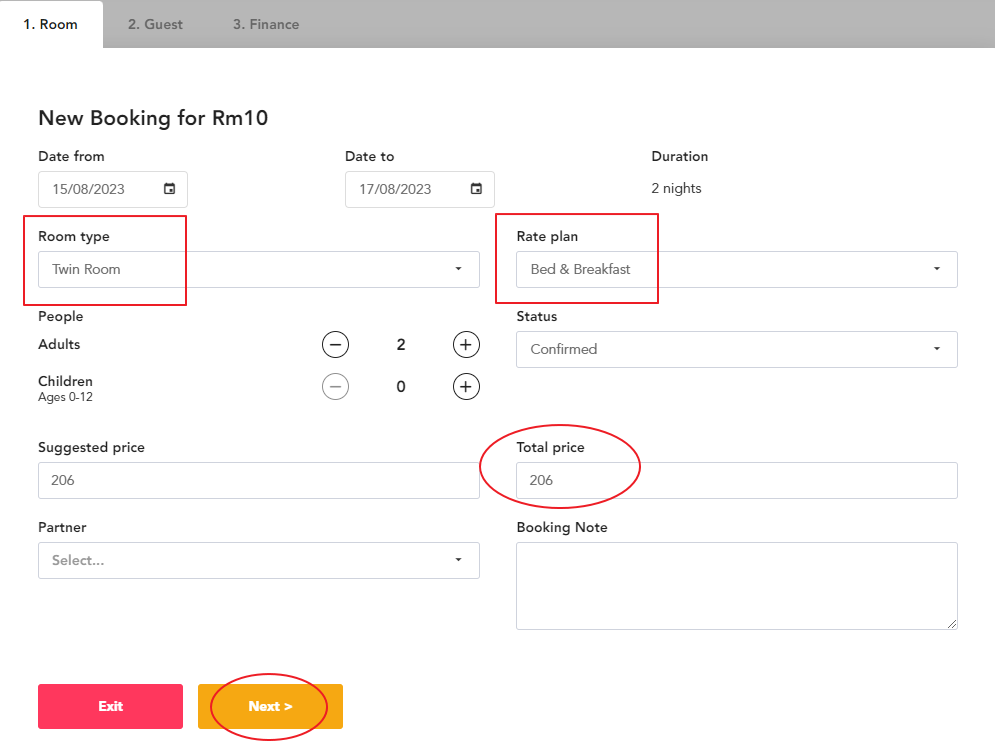The image size is (995, 748).
Task: Click the New Booking for Rm10 heading
Action: tap(153, 118)
